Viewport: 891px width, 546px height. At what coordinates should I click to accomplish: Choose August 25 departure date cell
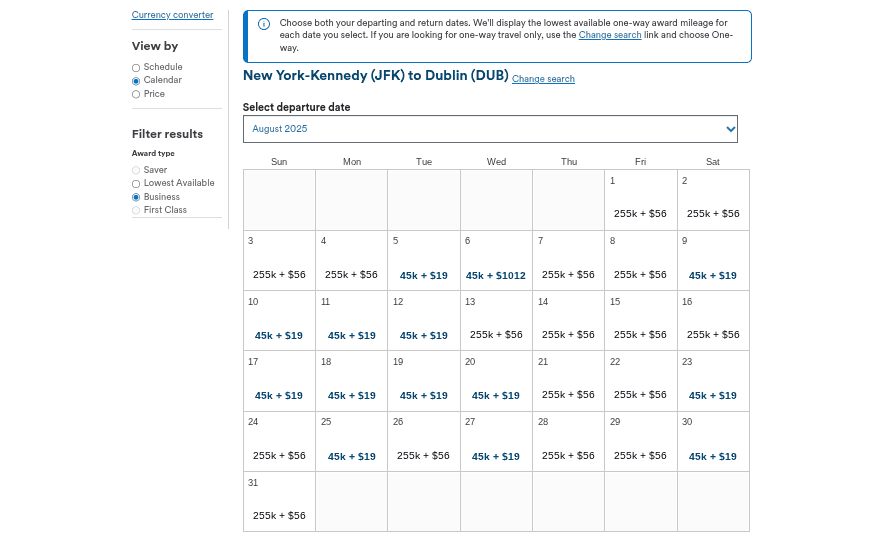(x=352, y=456)
